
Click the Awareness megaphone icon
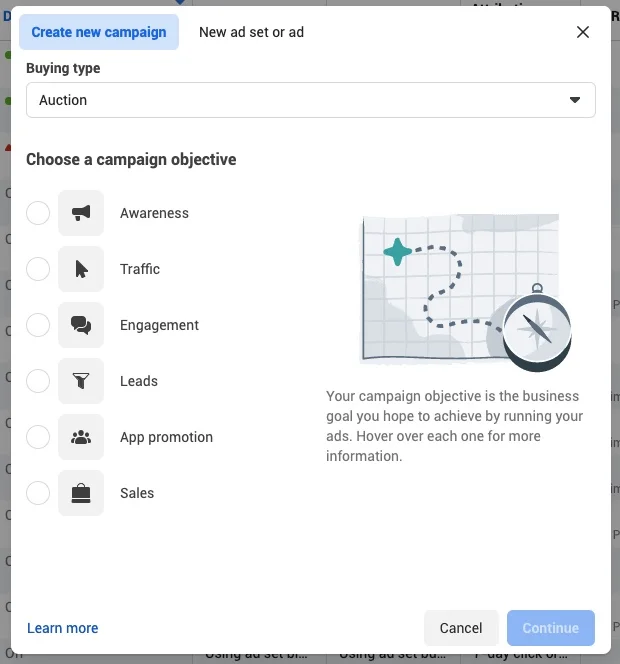point(81,213)
